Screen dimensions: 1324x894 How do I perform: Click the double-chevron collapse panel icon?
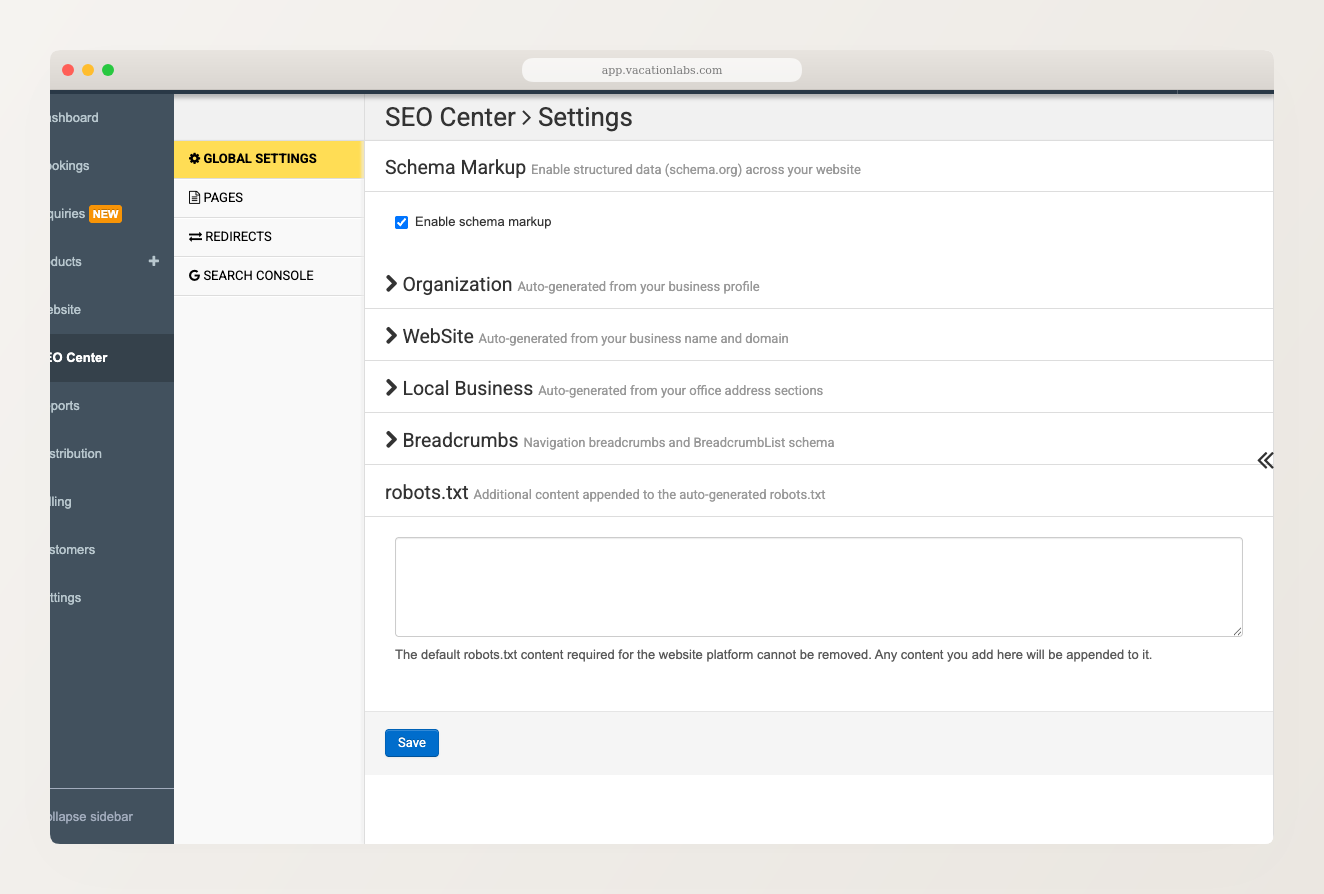[x=1265, y=460]
